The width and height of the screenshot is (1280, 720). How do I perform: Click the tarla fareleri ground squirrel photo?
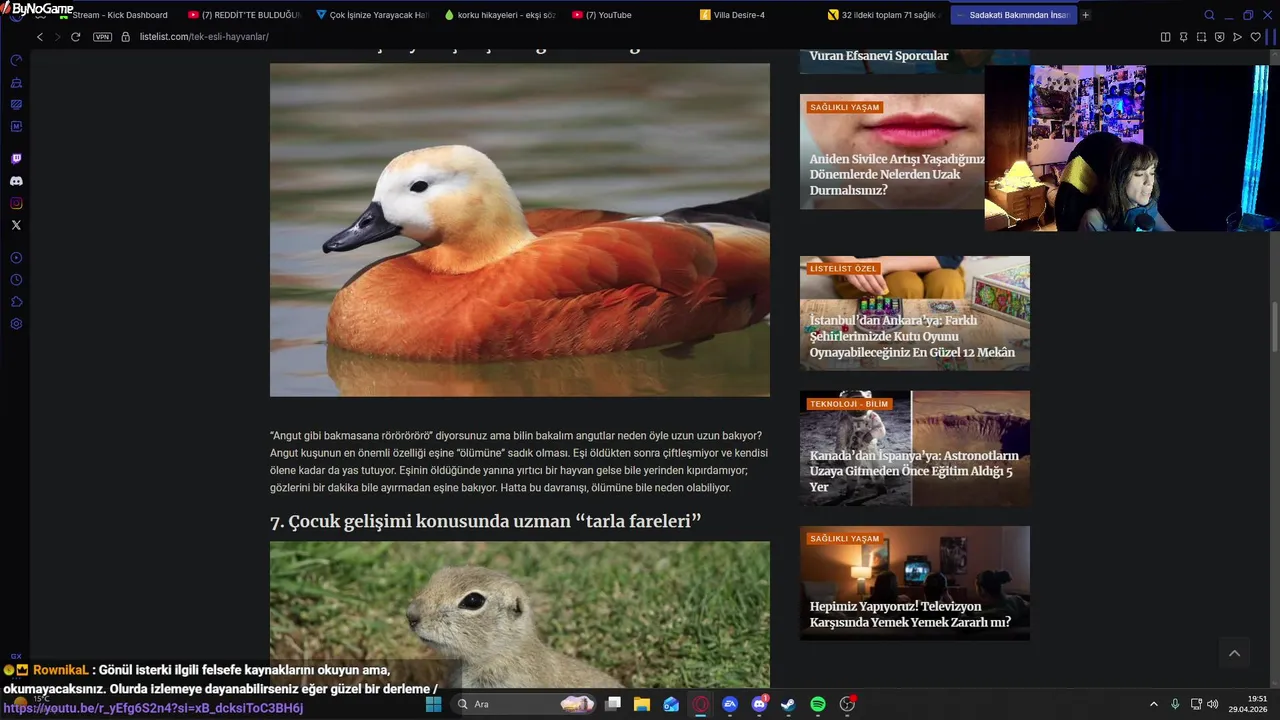[x=520, y=615]
